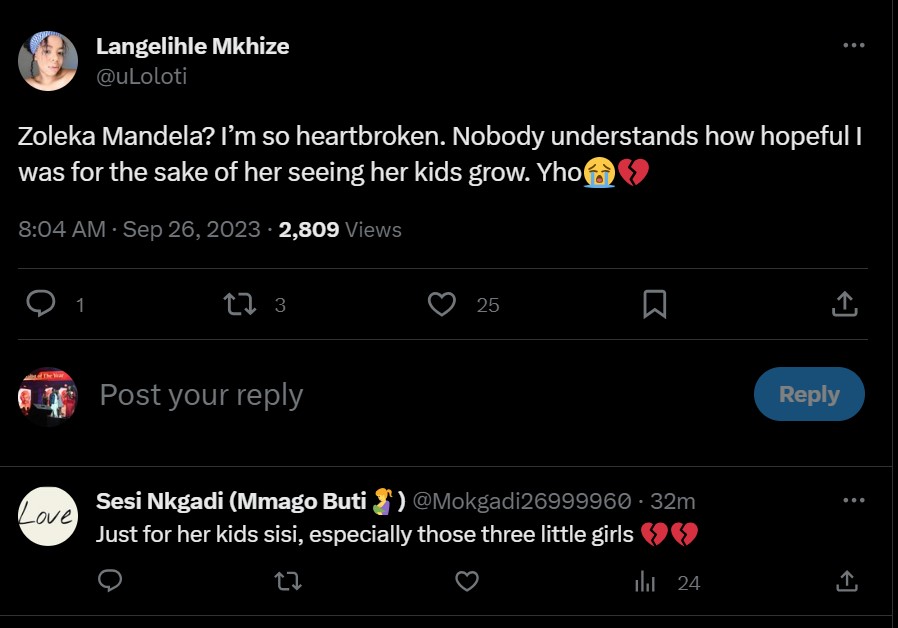Open Sesi Nkgadi's Love avatar

pos(48,516)
